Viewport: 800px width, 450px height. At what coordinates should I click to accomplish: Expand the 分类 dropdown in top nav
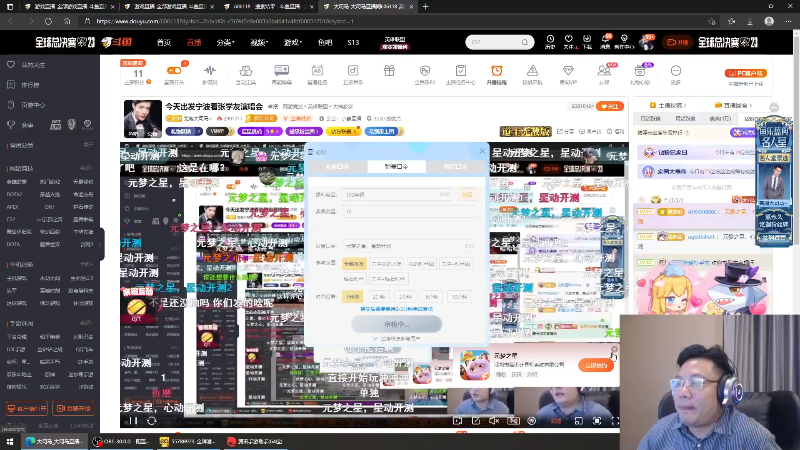click(225, 42)
